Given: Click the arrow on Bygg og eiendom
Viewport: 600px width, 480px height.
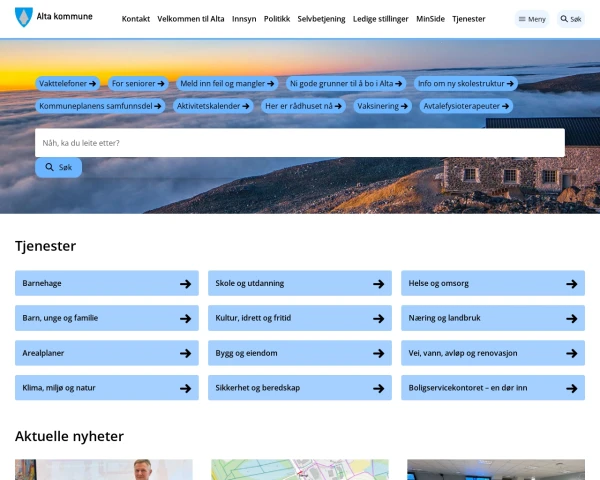Looking at the screenshot, I should [378, 353].
